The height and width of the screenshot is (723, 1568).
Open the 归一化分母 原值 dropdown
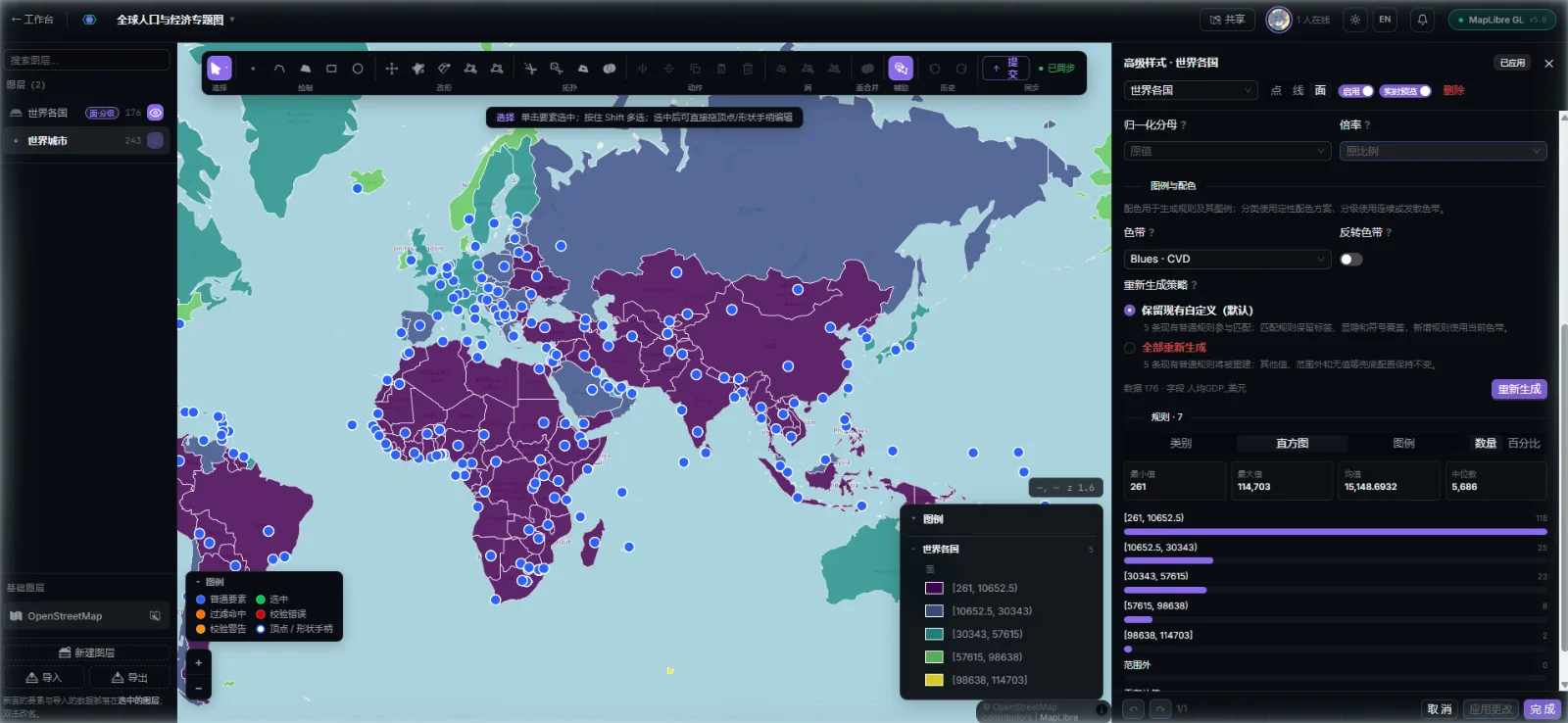pos(1227,151)
